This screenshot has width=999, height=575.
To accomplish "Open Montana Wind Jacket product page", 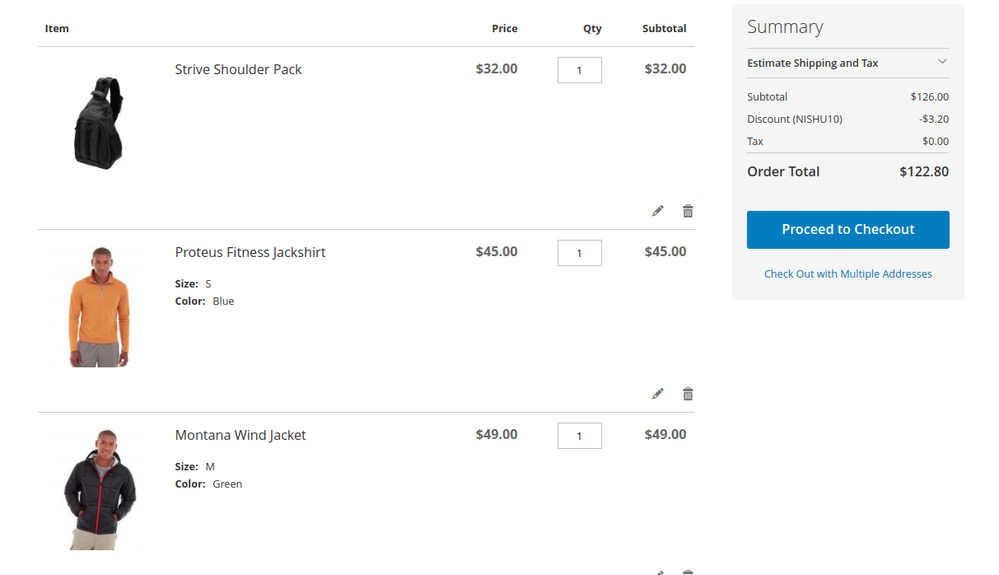I will click(240, 436).
